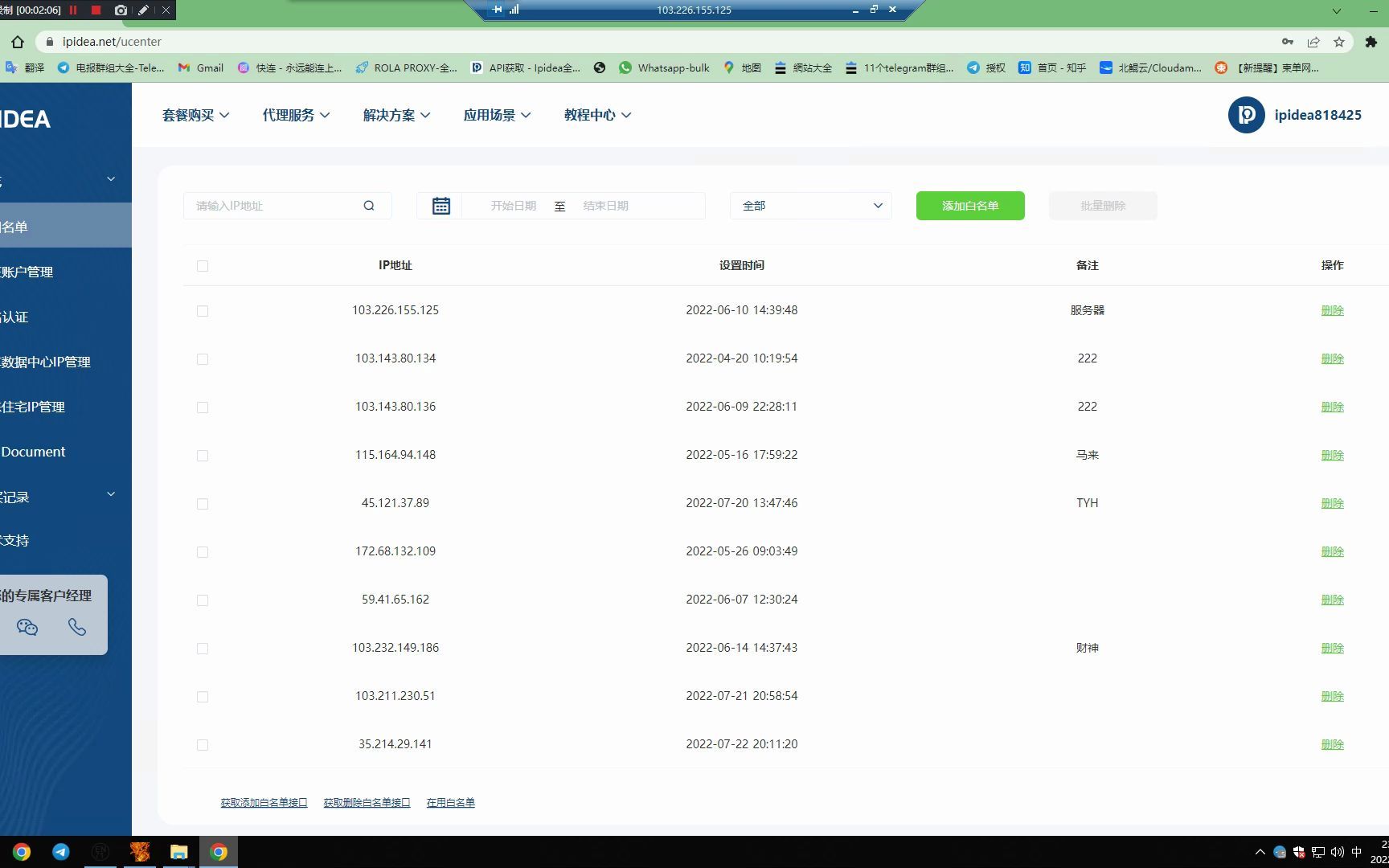
Task: Bookmark this page with star icon
Action: tap(1339, 42)
